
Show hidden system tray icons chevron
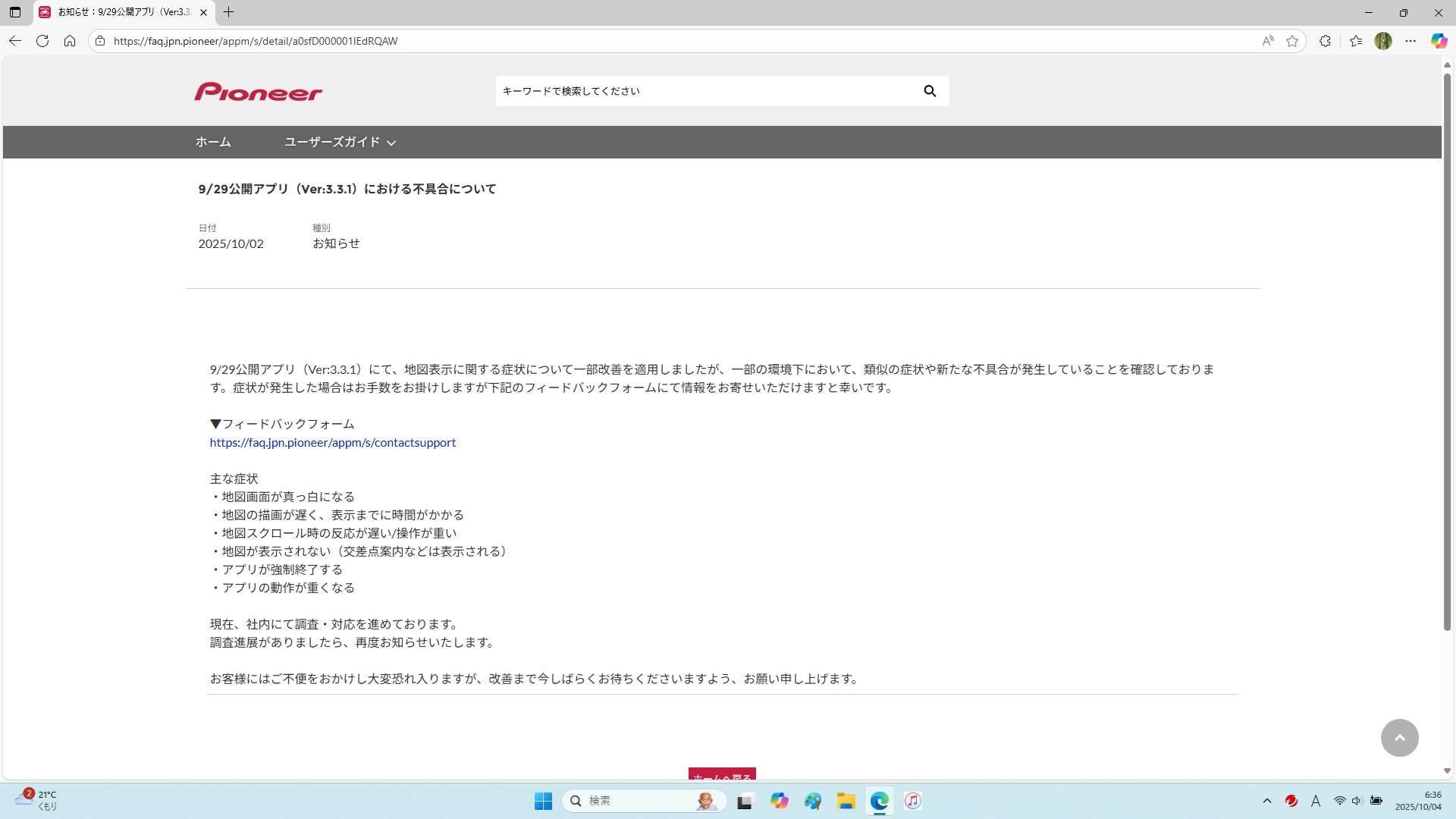(1266, 801)
